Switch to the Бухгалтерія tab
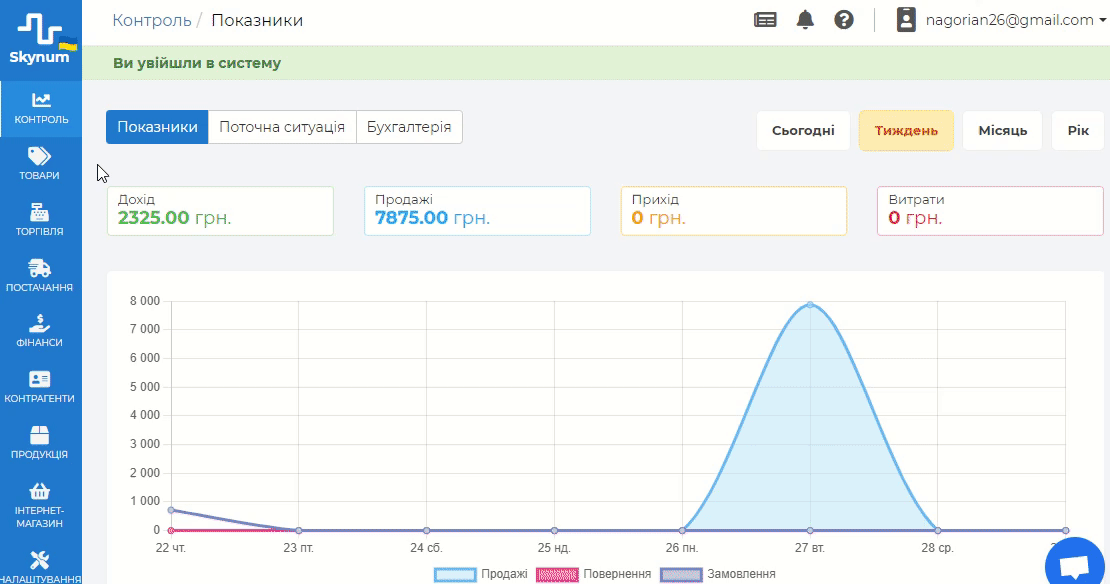The image size is (1110, 584). click(x=409, y=127)
